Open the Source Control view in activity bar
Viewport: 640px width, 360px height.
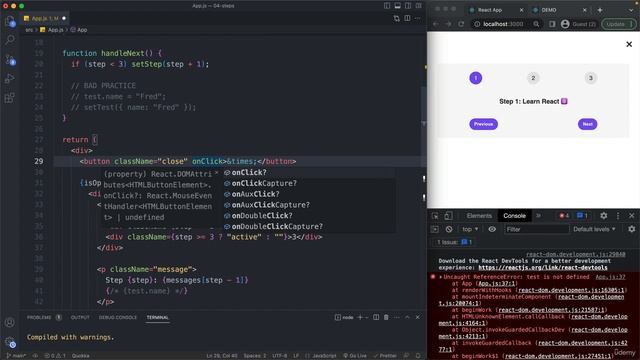pos(10,60)
